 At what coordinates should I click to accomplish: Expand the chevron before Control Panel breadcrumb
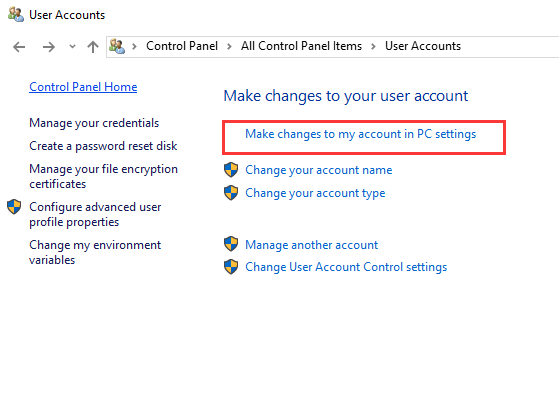tap(134, 46)
